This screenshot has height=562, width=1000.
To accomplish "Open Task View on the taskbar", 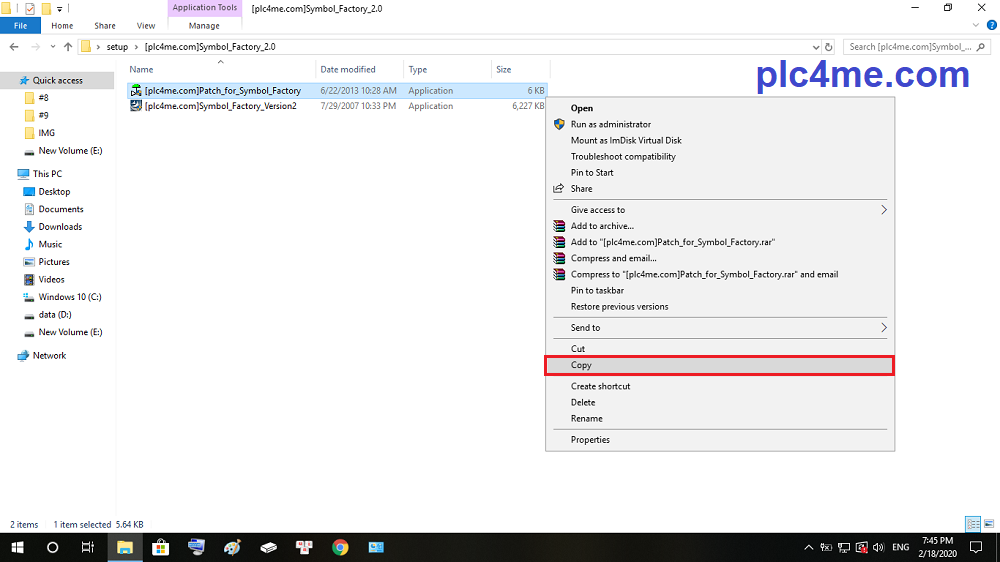I will (x=88, y=547).
